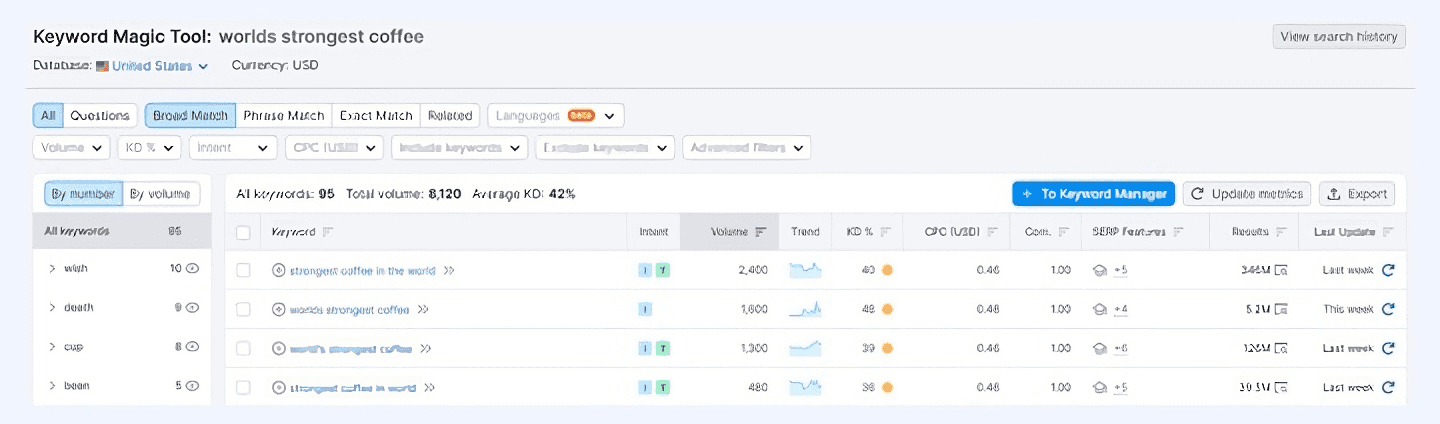Image resolution: width=1440 pixels, height=424 pixels.
Task: Check the row with 480 volume
Action: coord(243,387)
